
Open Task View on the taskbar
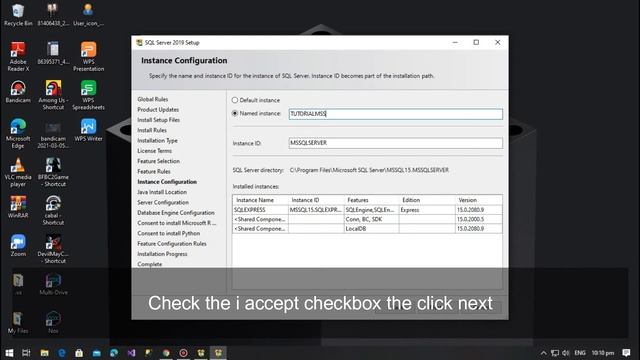[x=26, y=353]
